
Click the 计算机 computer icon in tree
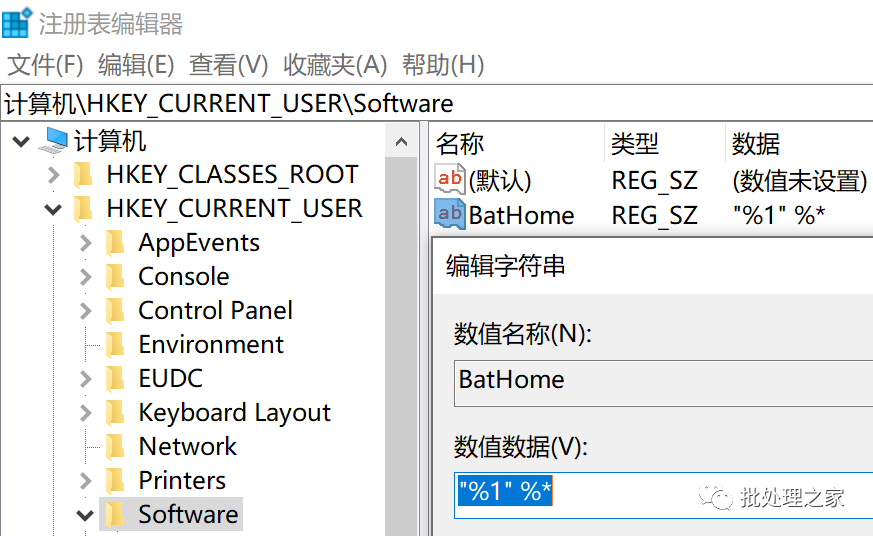click(53, 140)
